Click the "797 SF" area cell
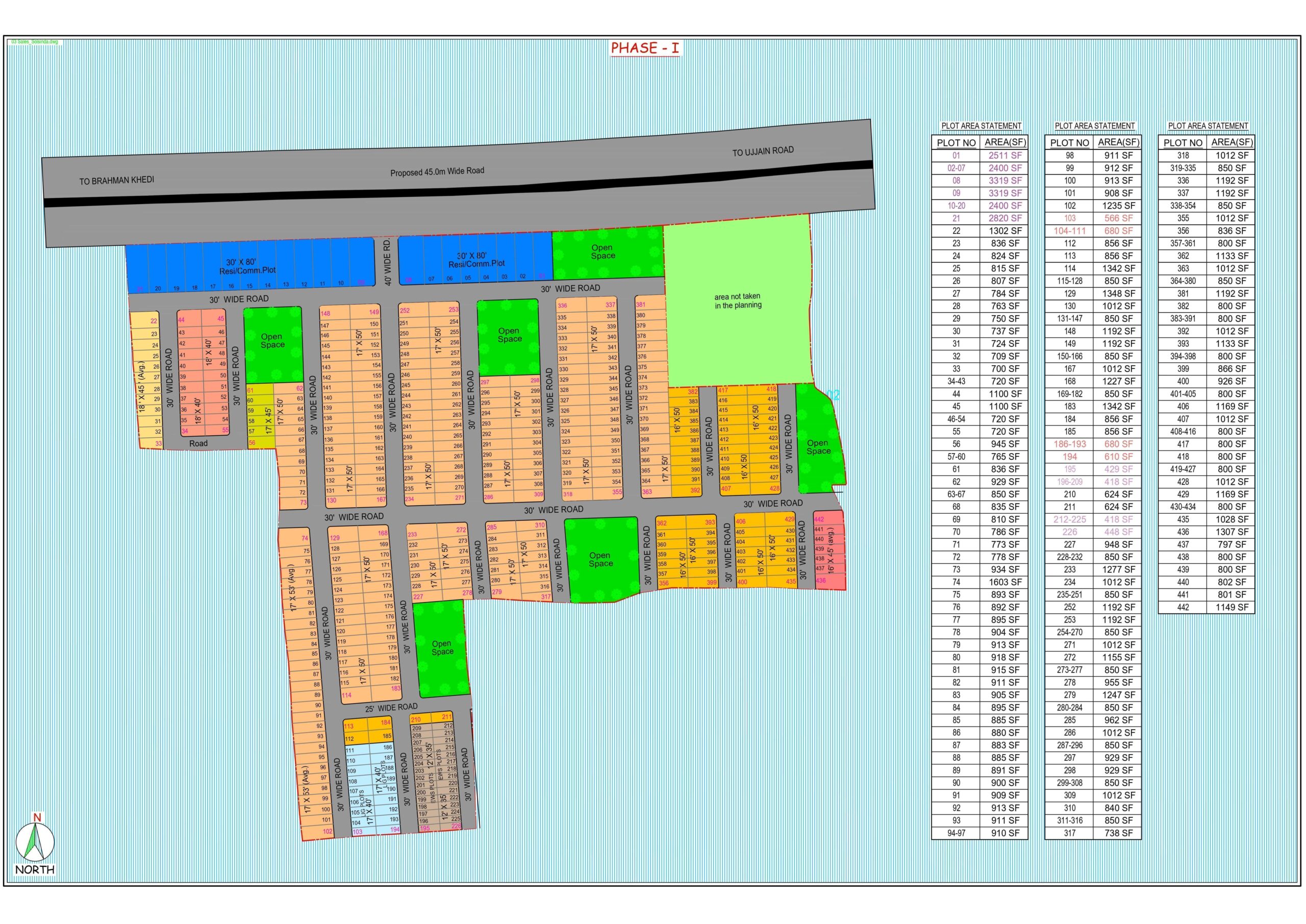The image size is (1306, 924). point(1232,544)
